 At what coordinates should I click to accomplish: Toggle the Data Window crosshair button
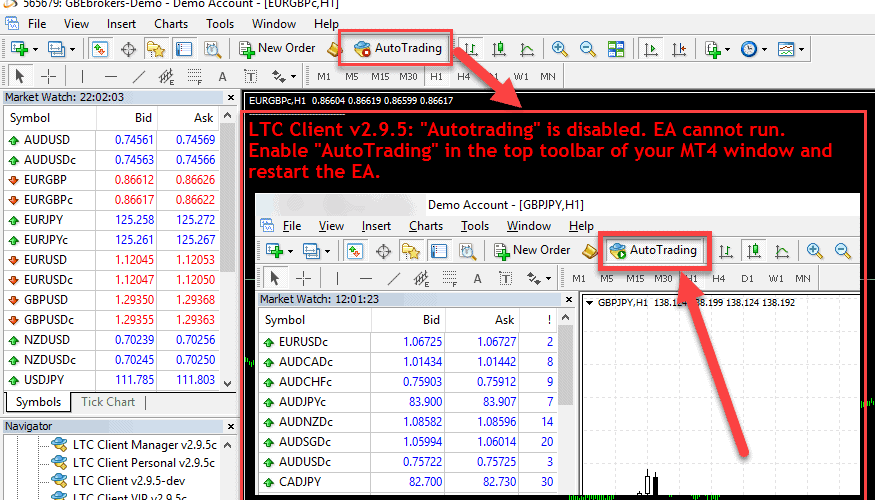tap(128, 49)
